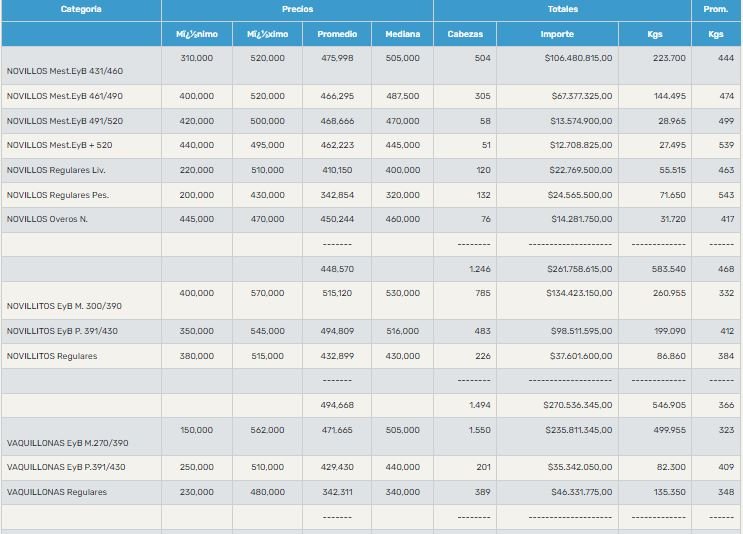
Task: Click the $106.480.815,00 importe value
Action: pyautogui.click(x=578, y=59)
